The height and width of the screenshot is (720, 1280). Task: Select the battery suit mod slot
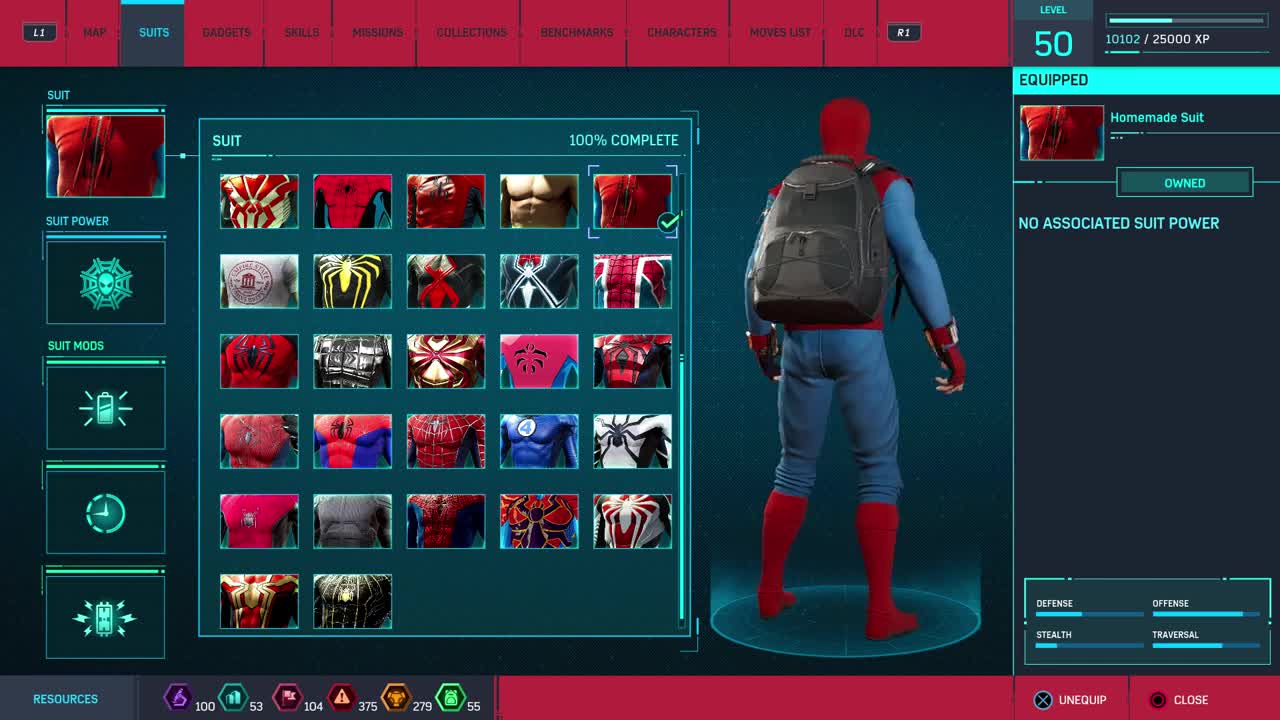pyautogui.click(x=105, y=408)
